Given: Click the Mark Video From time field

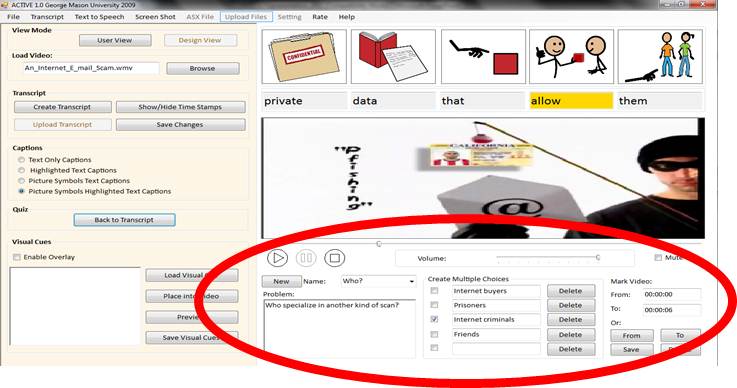Looking at the screenshot, I should pos(672,294).
